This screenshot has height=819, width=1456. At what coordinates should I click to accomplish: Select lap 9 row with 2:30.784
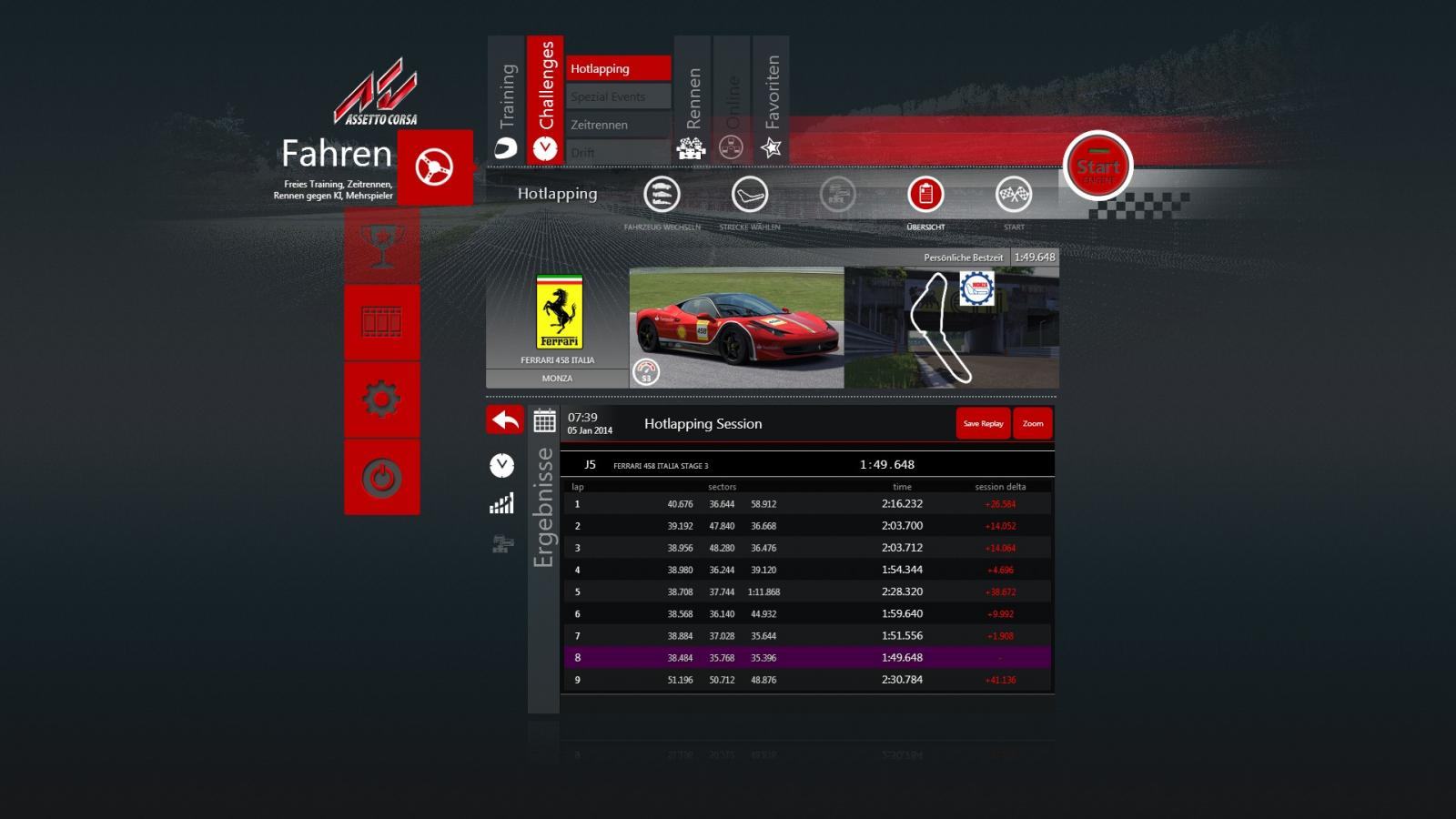coord(807,680)
